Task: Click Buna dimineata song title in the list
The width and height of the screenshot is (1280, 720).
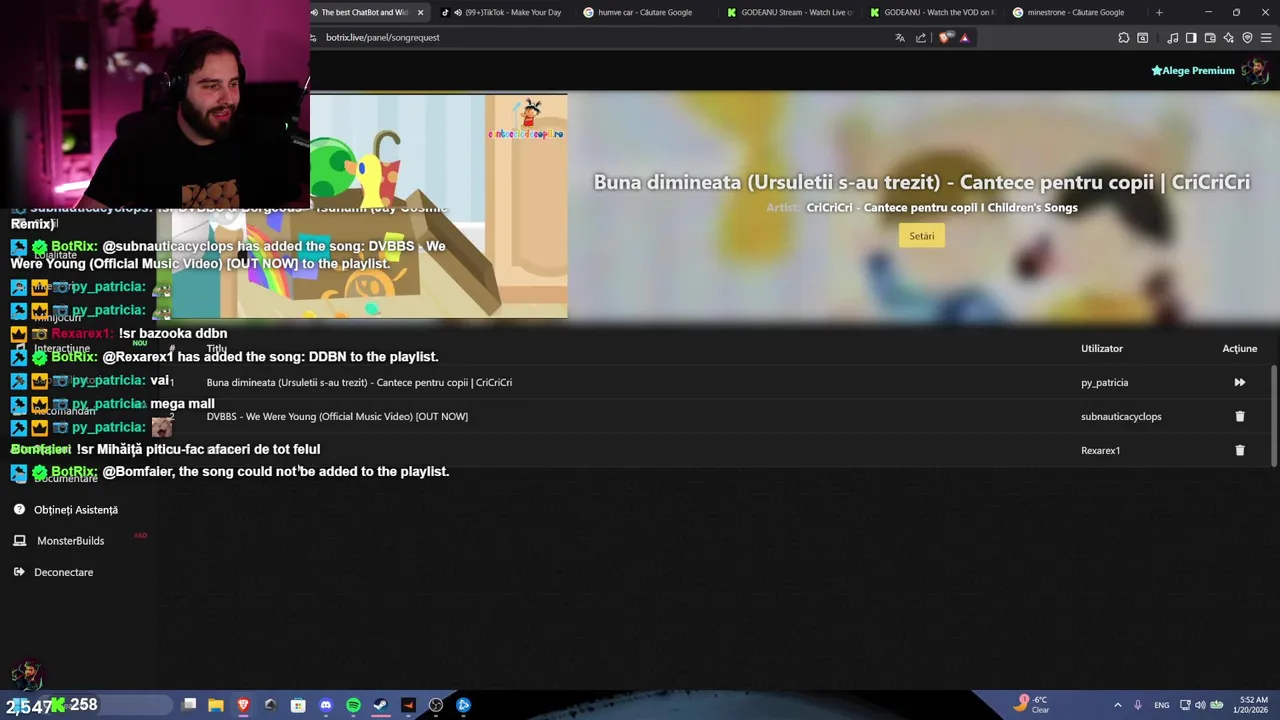Action: click(x=359, y=382)
